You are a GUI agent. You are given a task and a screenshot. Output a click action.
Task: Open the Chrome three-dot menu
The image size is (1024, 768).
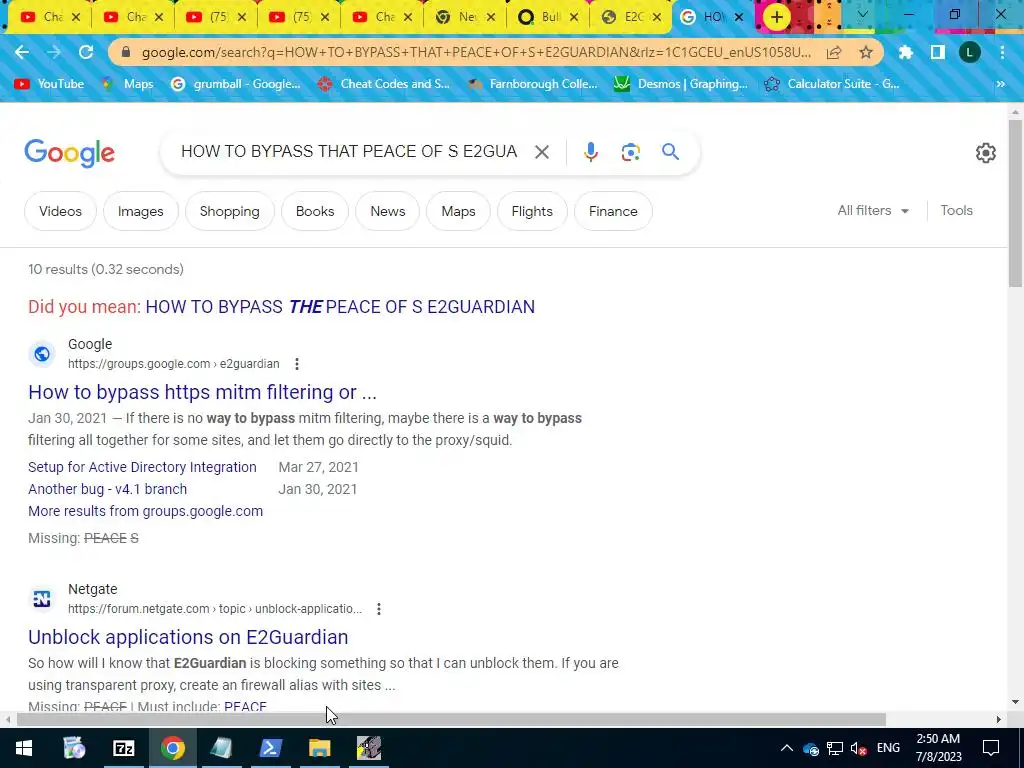(x=1002, y=53)
